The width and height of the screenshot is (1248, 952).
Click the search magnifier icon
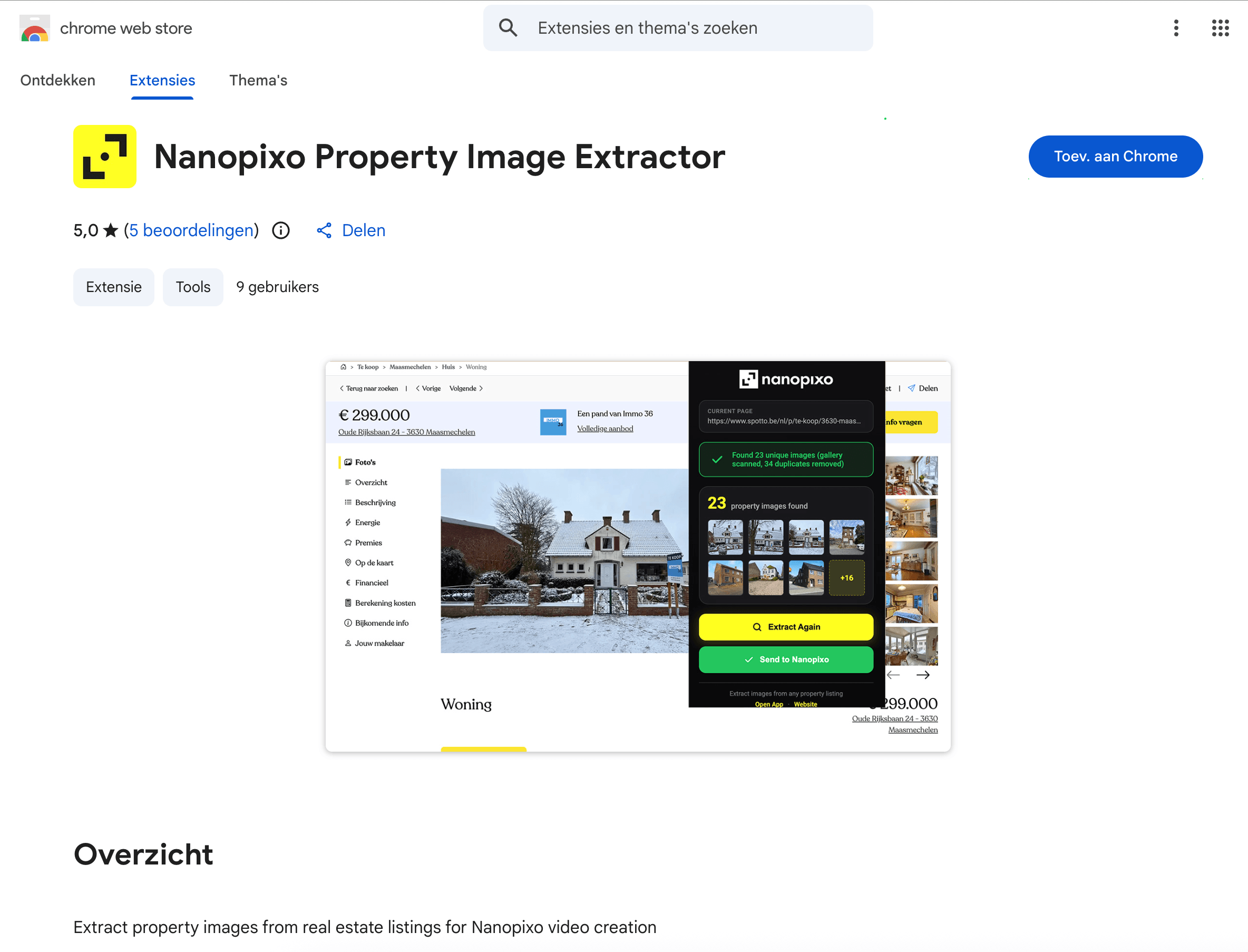pos(508,28)
